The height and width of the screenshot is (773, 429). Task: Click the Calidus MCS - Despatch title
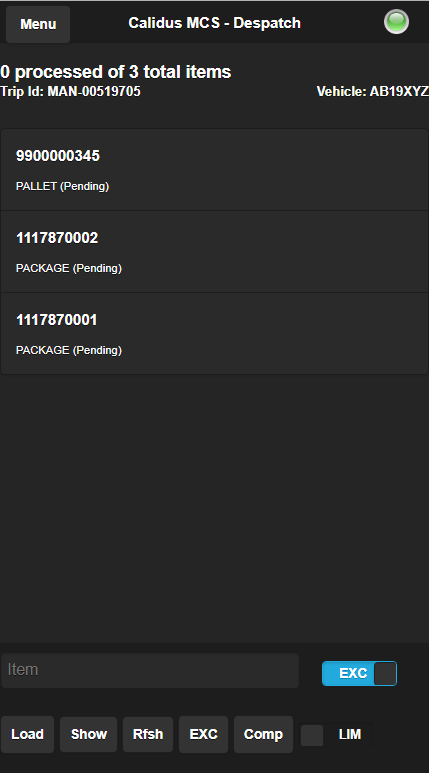click(214, 23)
